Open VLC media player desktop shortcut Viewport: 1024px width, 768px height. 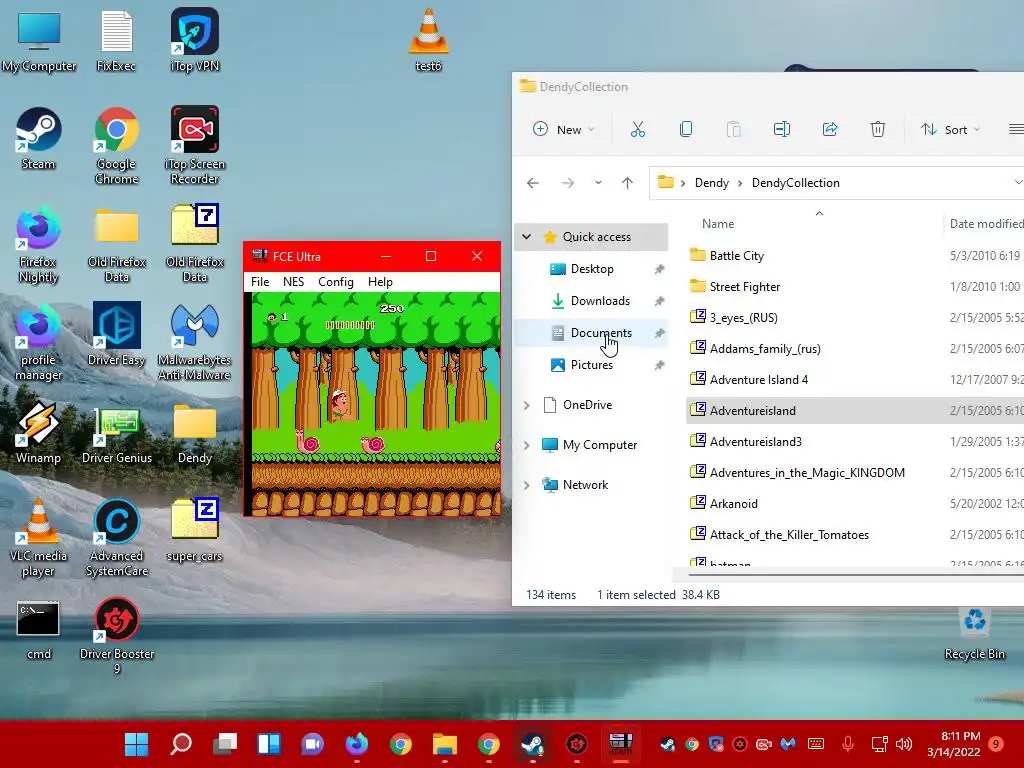click(x=39, y=537)
